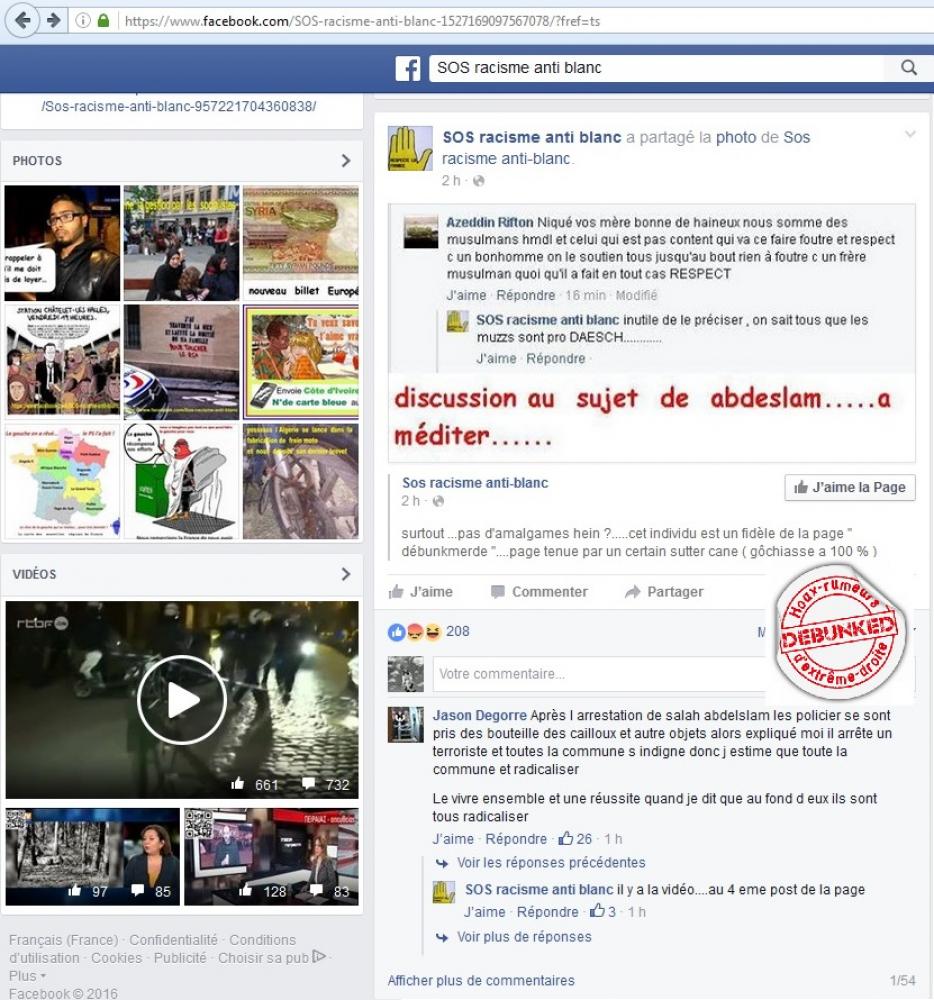The height and width of the screenshot is (1000, 934).
Task: Open SOS racisme anti blanc yellow hand avatar
Action: point(410,148)
